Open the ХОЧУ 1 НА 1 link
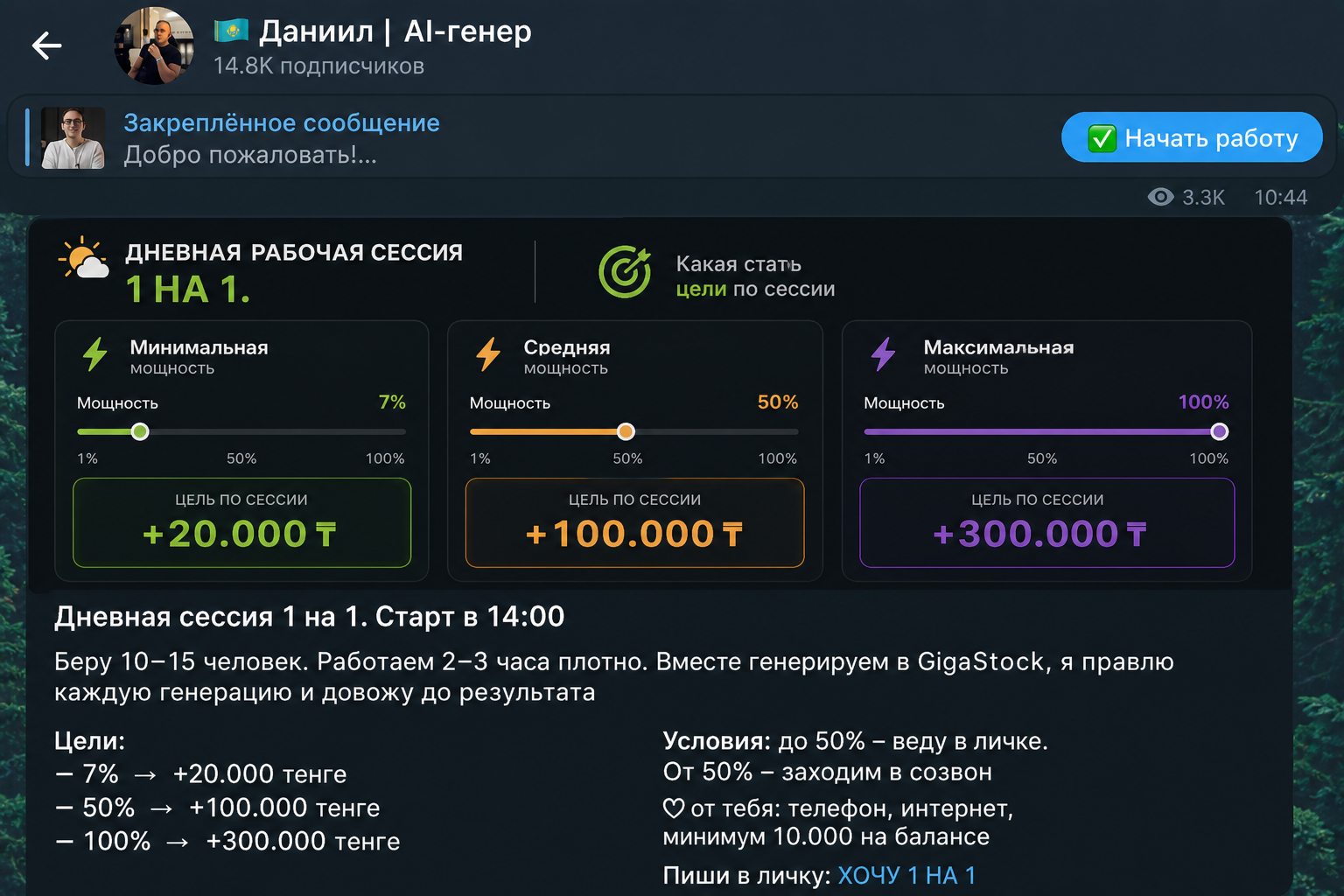 tap(906, 875)
